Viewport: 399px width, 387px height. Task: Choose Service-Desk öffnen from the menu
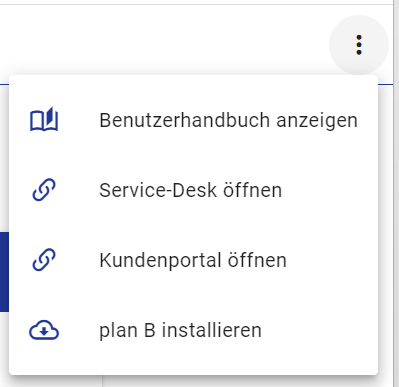coord(193,190)
